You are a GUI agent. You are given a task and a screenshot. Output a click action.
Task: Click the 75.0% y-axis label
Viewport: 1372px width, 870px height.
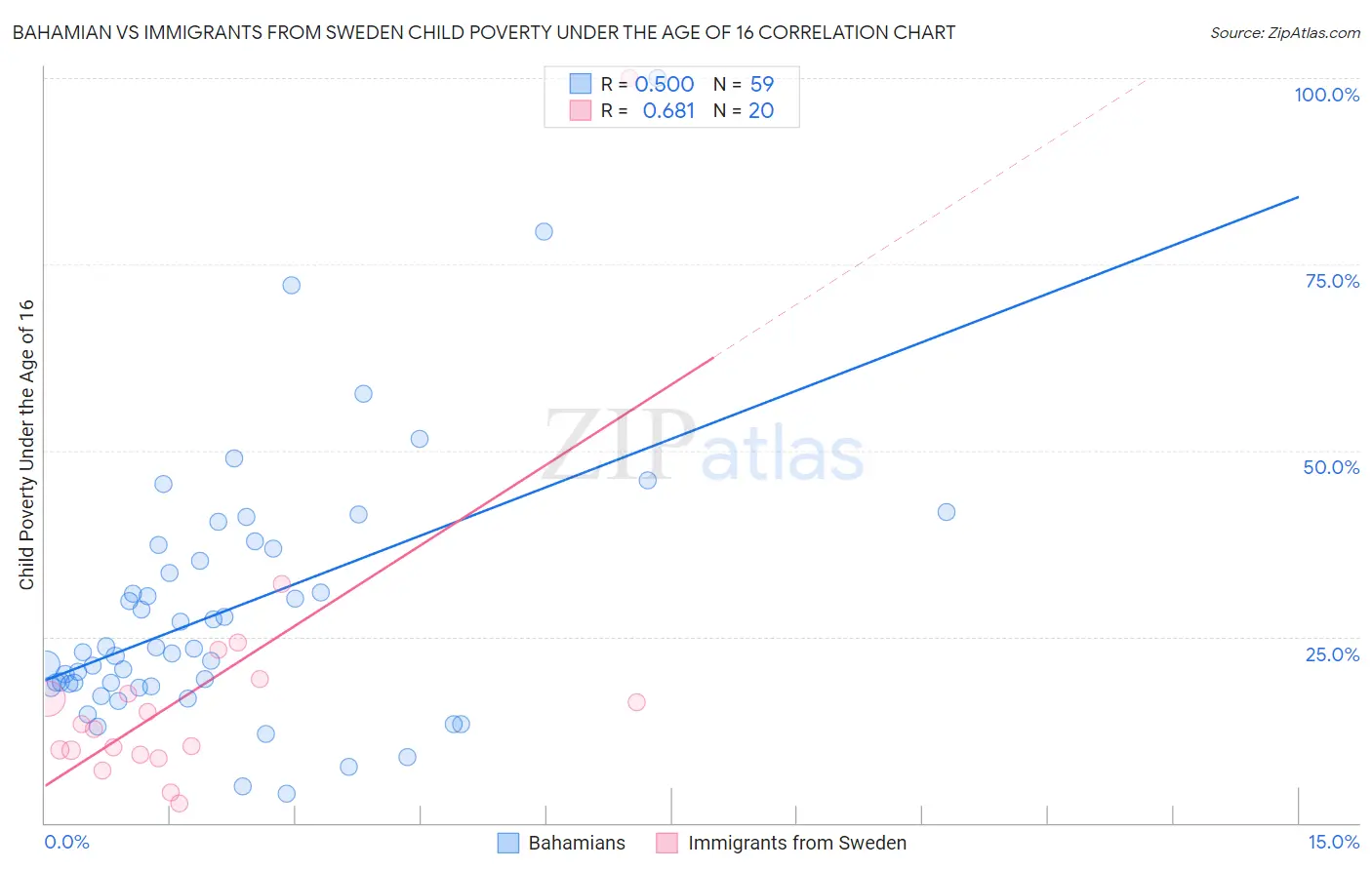[1332, 281]
